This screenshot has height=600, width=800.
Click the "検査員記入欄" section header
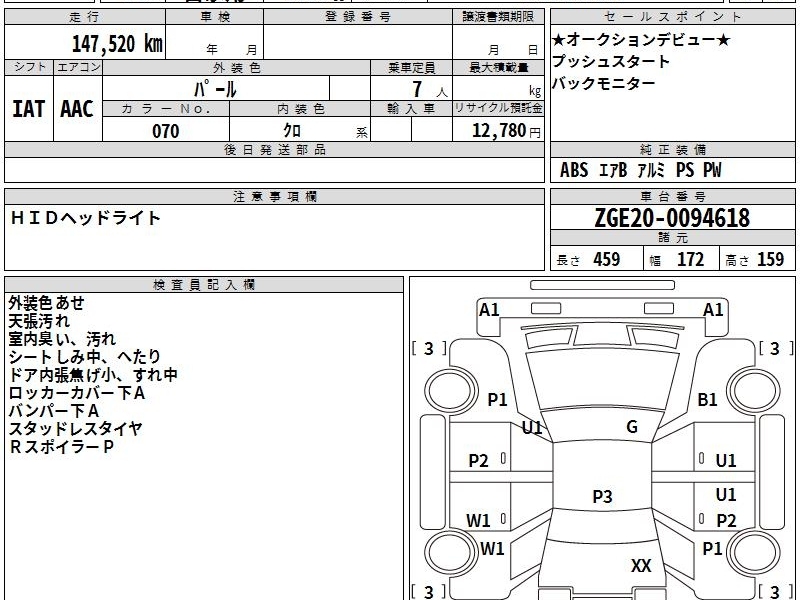point(204,285)
